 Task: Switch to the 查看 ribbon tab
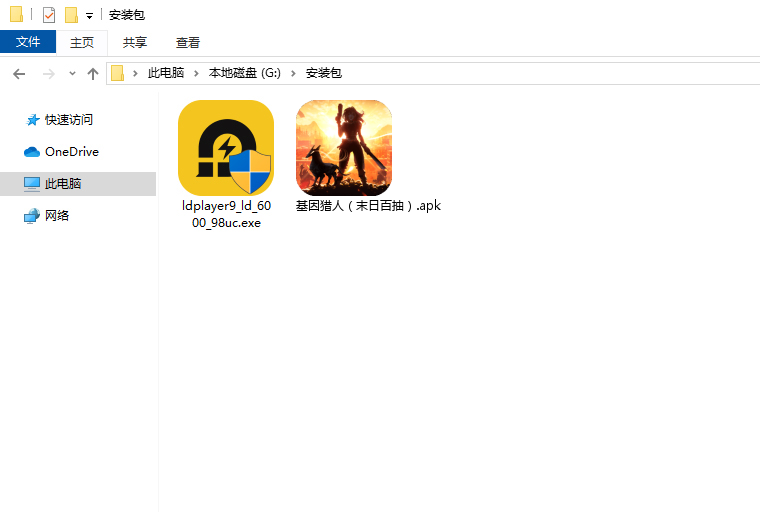tap(188, 42)
